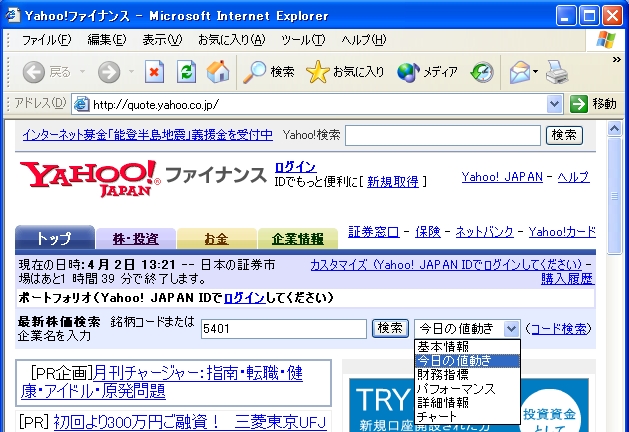The height and width of the screenshot is (432, 629).
Task: Click the Back arrow button
Action: tap(33, 72)
